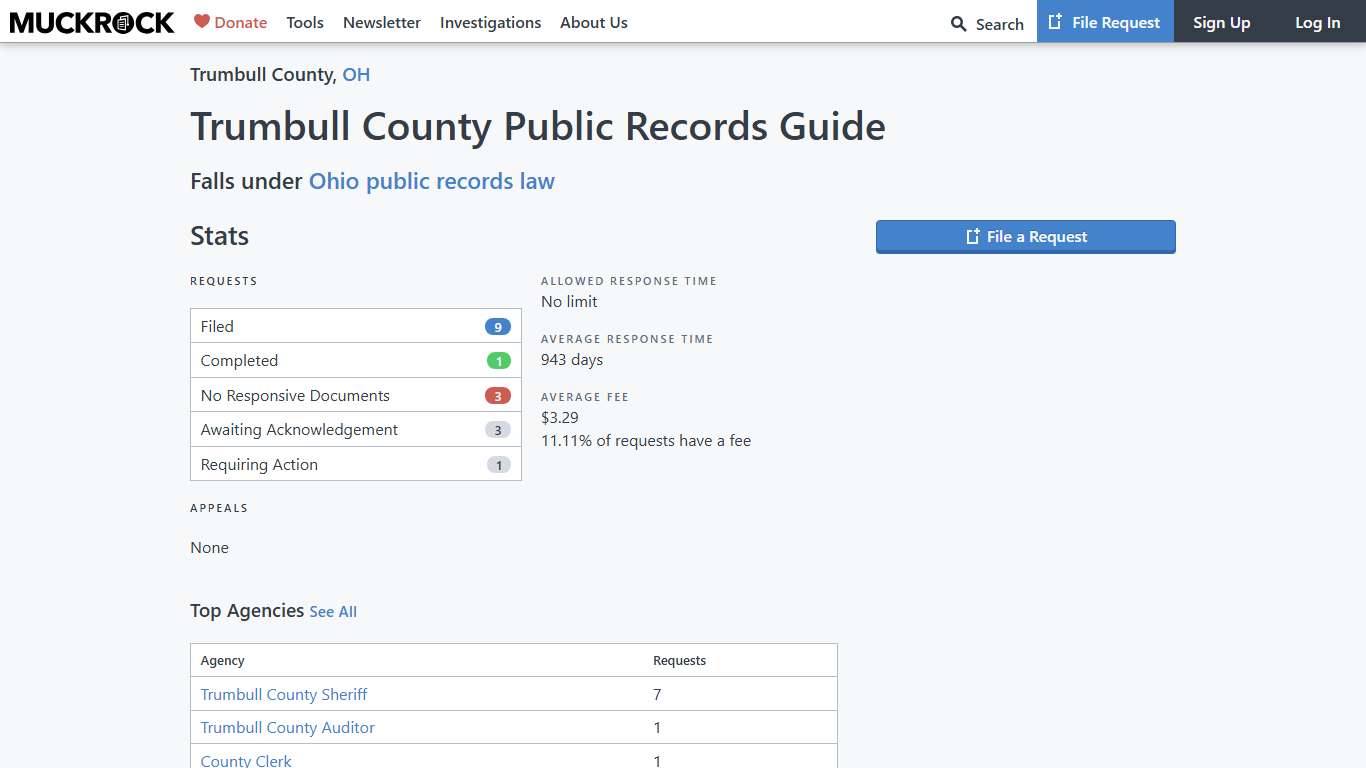
Task: Click the OH state link
Action: tap(356, 74)
